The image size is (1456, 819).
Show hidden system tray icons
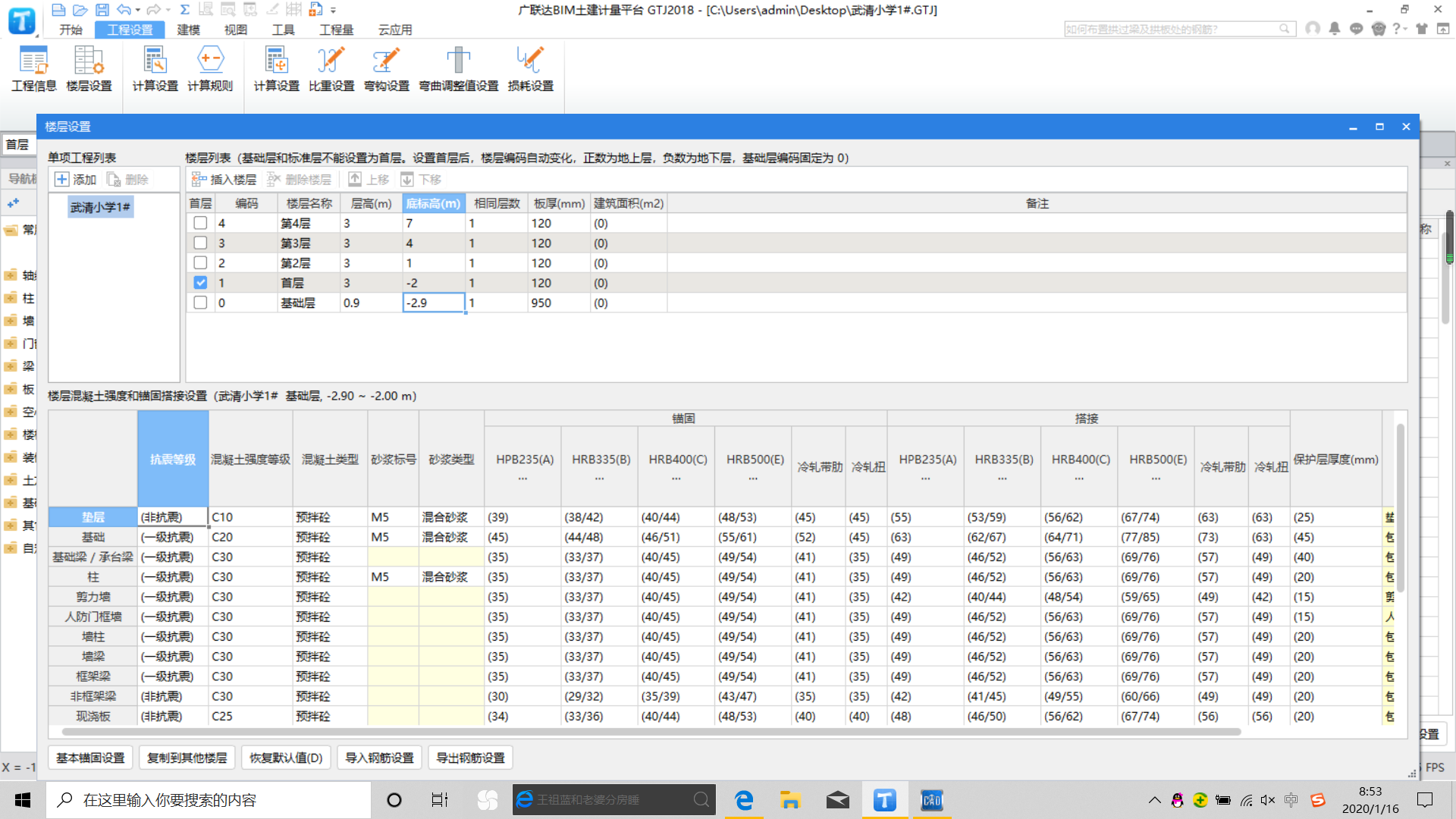tap(1154, 800)
